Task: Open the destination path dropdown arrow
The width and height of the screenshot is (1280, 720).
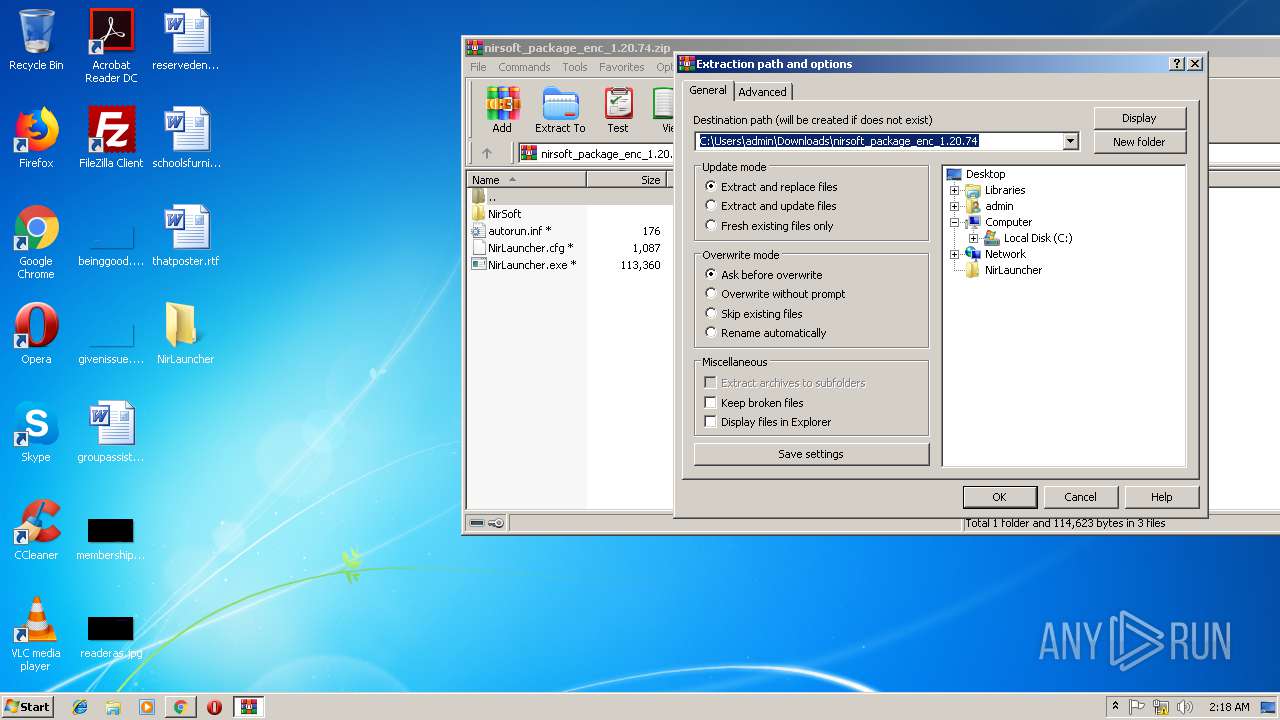Action: [1070, 141]
